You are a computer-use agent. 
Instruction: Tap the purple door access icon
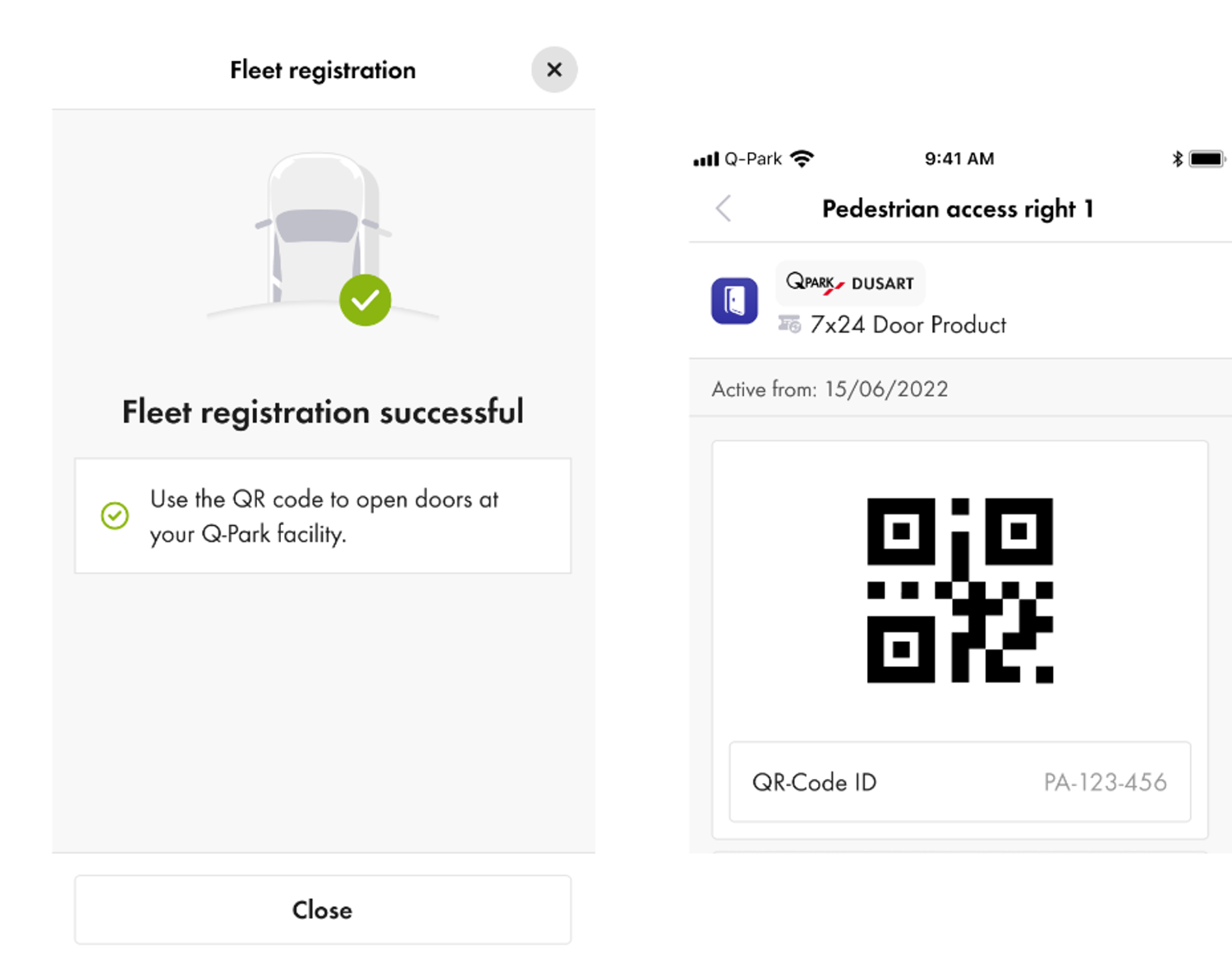(x=734, y=301)
